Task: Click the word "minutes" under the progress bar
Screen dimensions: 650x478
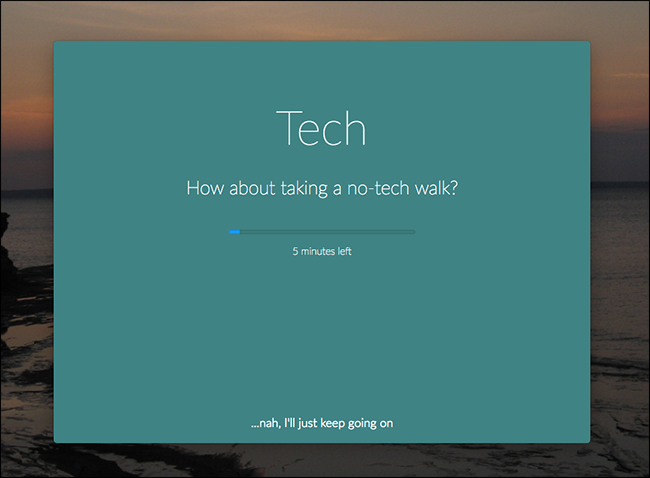Action: 318,251
